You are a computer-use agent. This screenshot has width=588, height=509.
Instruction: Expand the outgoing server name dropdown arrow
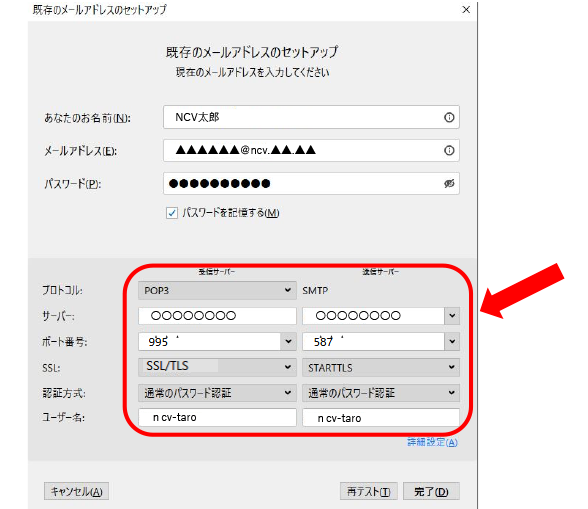click(x=452, y=316)
